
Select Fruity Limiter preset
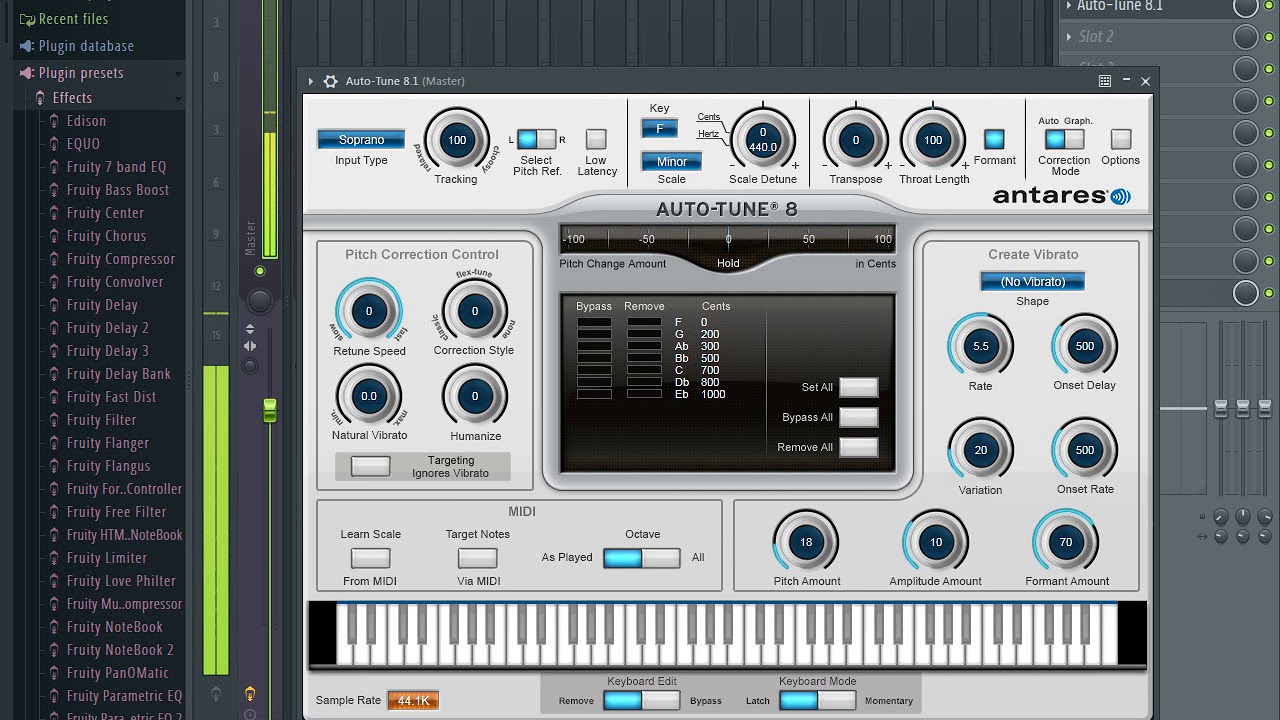[106, 558]
